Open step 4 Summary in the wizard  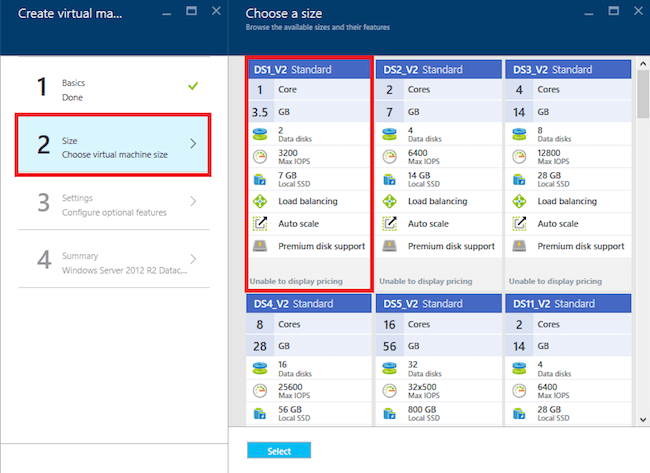pyautogui.click(x=114, y=260)
